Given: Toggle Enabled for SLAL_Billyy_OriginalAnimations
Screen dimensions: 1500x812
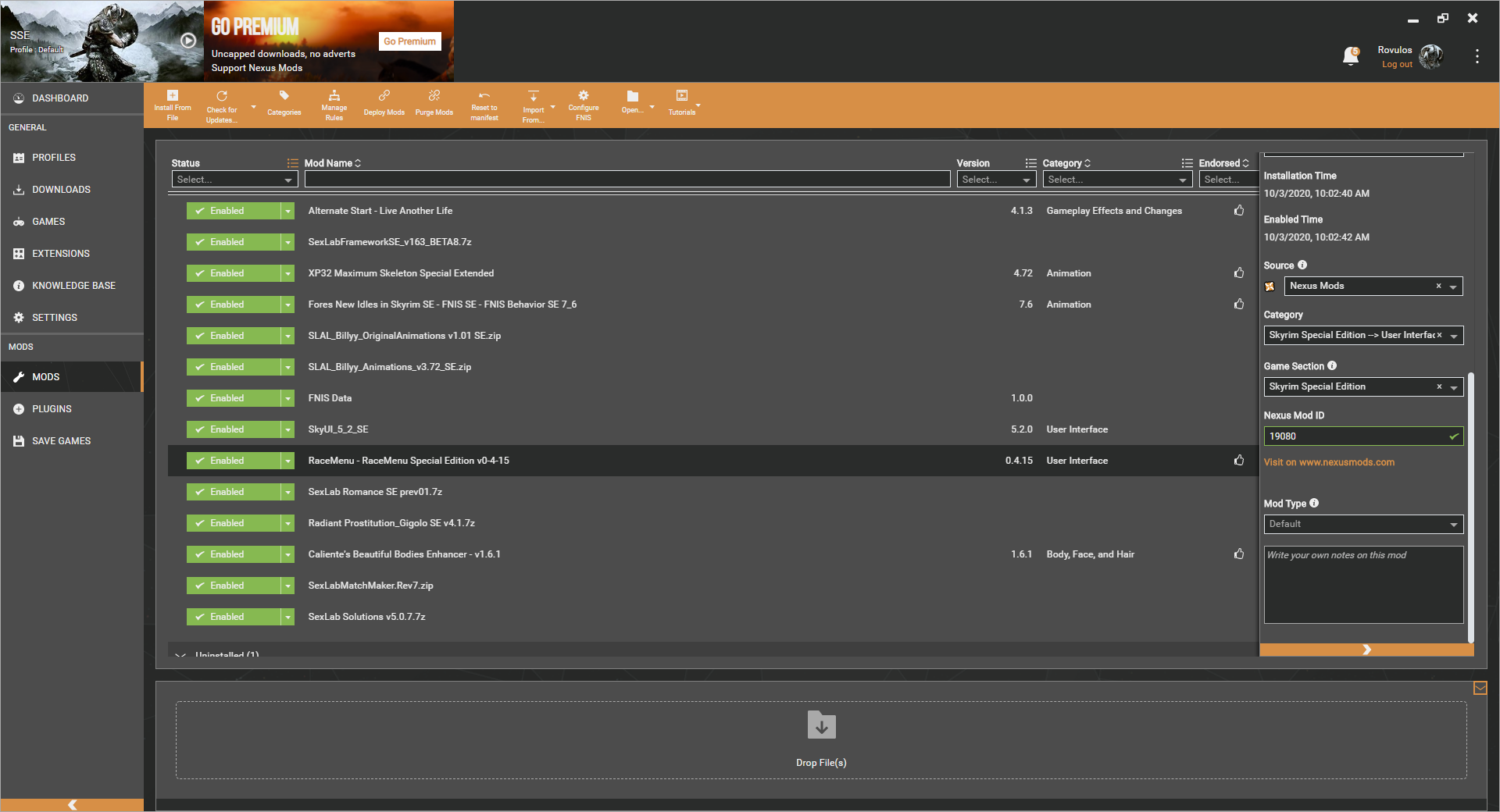Looking at the screenshot, I should (x=234, y=336).
